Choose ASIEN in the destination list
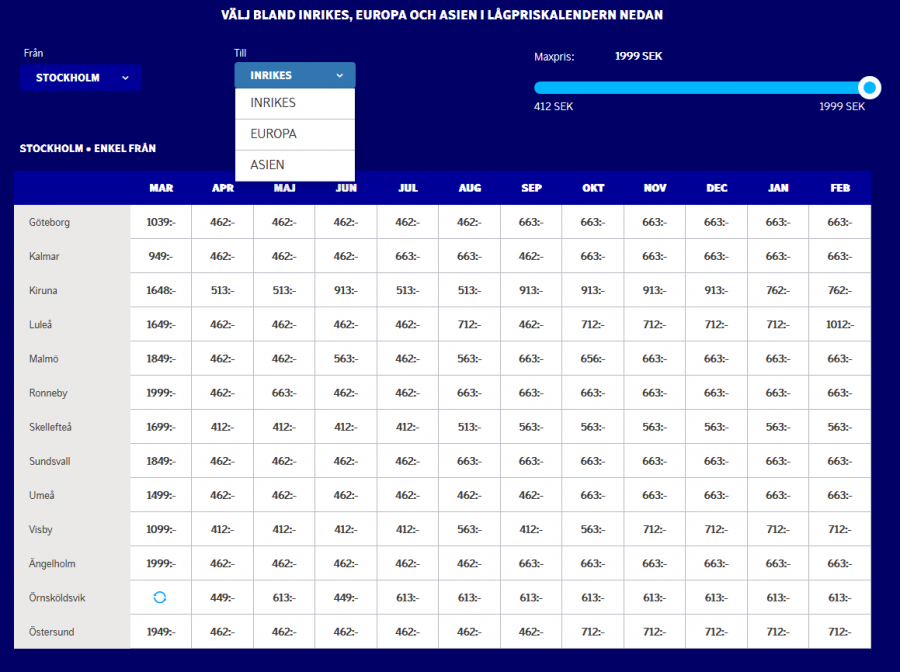The width and height of the screenshot is (900, 672). click(295, 165)
